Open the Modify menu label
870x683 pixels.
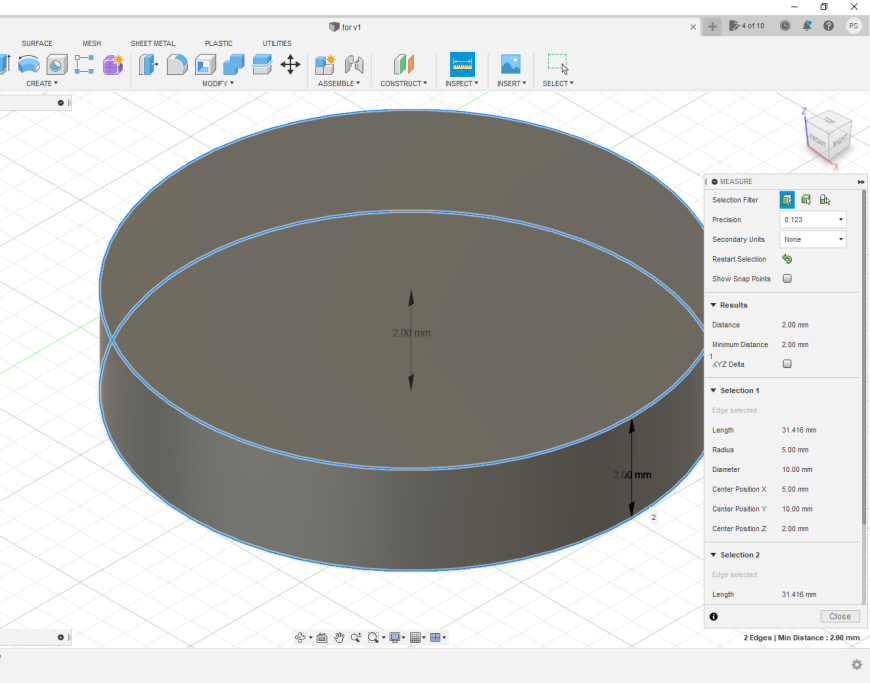click(x=217, y=84)
